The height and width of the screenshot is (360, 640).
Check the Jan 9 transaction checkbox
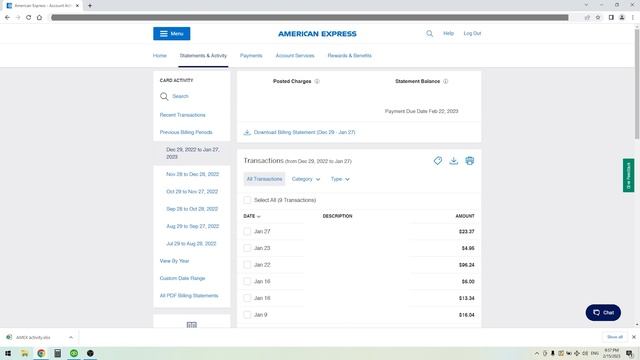[x=247, y=315]
